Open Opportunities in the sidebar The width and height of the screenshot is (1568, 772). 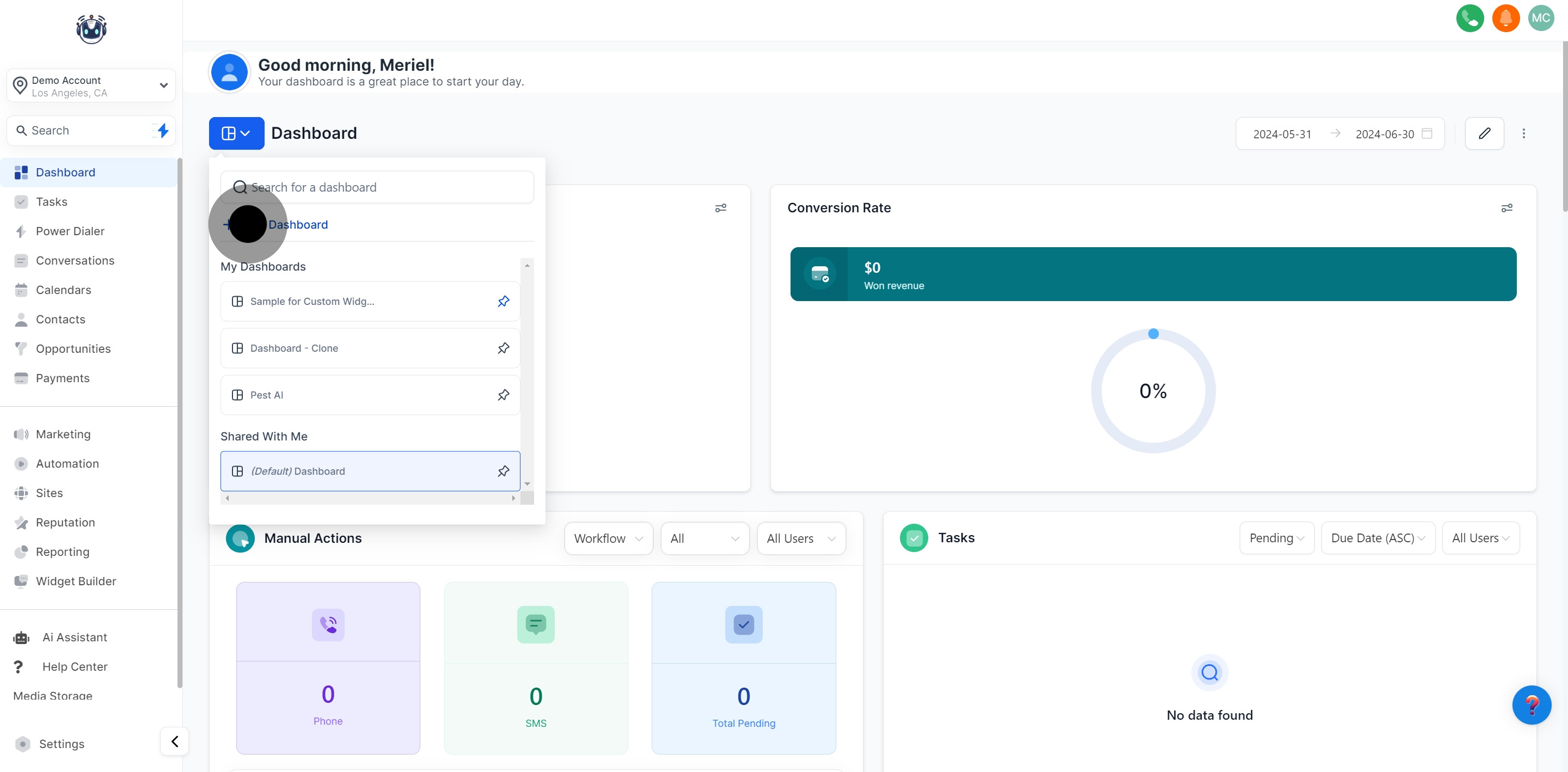(x=73, y=349)
